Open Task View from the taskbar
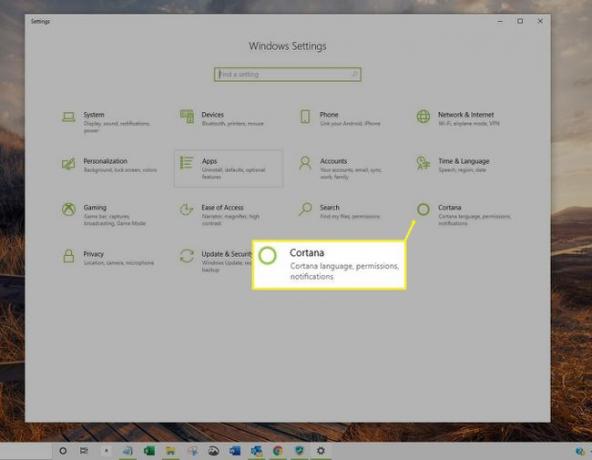This screenshot has width=592, height=460. pos(84,451)
